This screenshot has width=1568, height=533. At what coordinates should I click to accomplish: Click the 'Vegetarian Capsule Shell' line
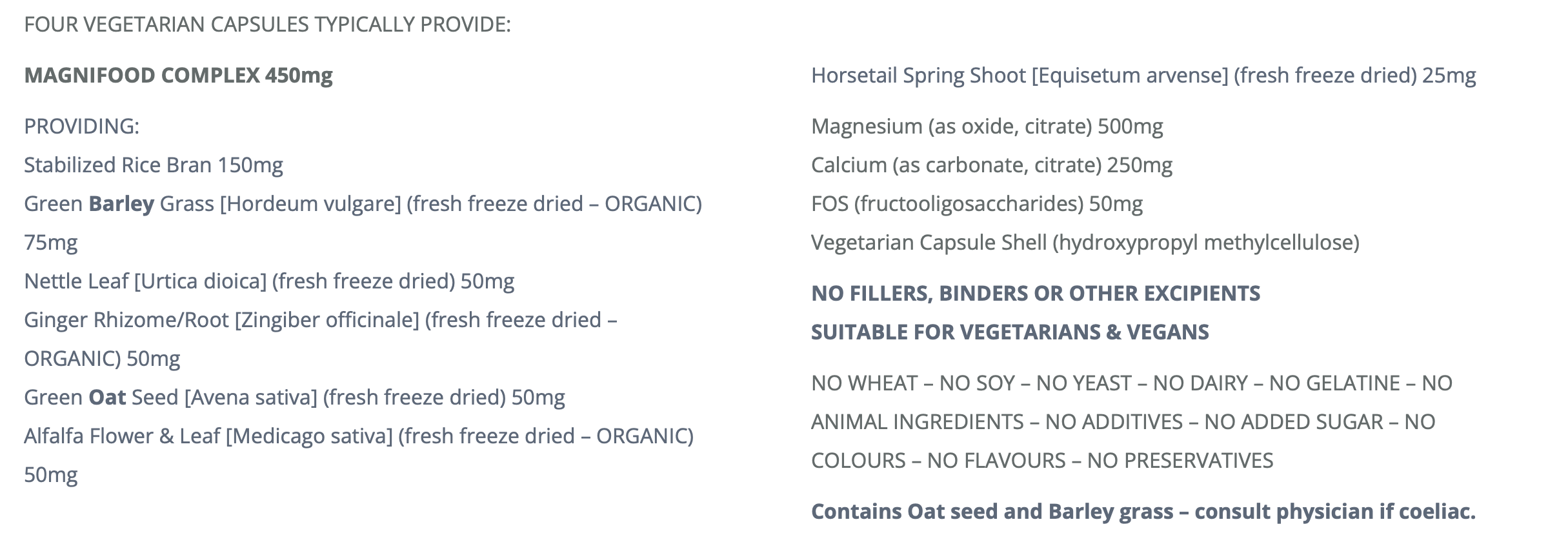point(1085,243)
